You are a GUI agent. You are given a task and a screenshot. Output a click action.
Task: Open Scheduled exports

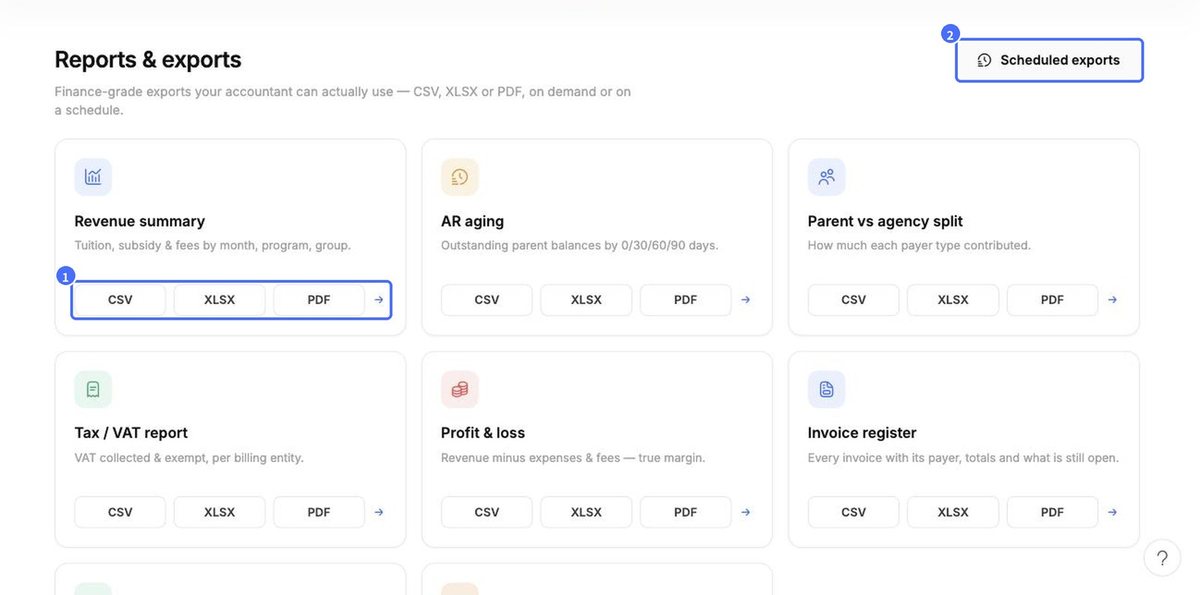pos(1049,60)
